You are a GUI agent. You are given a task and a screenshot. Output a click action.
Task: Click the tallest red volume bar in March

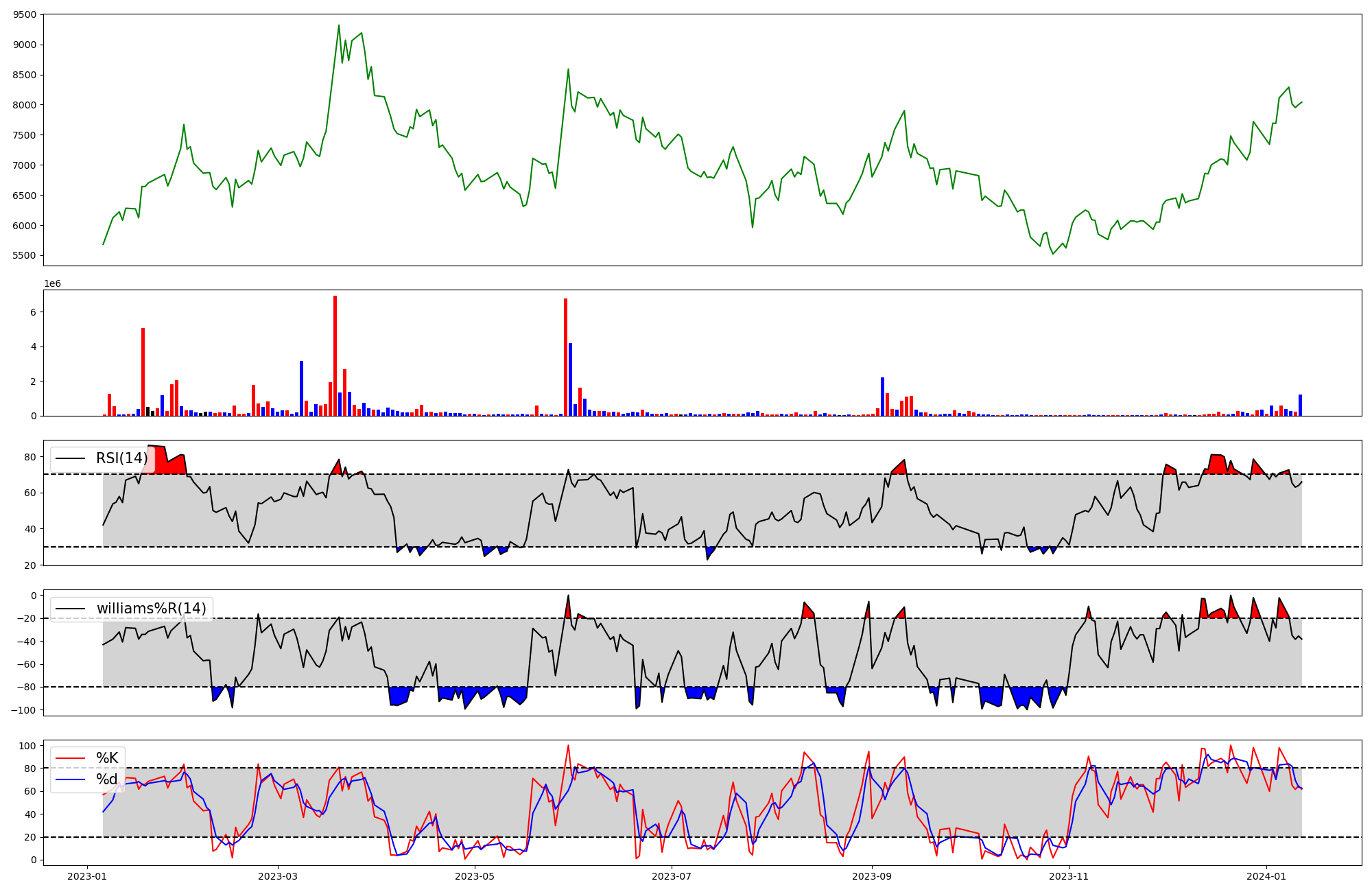click(x=335, y=355)
